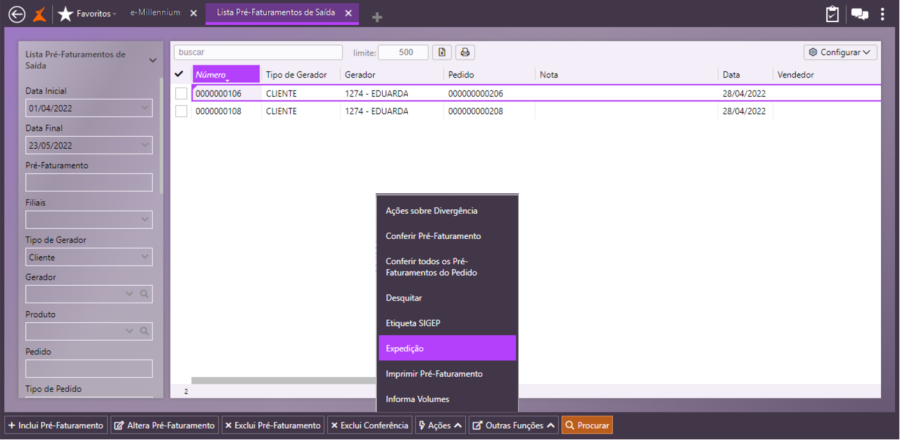This screenshot has height=440, width=900.
Task: Close the Lista Pré-Faturamentos de Saída tab
Action: 348,13
